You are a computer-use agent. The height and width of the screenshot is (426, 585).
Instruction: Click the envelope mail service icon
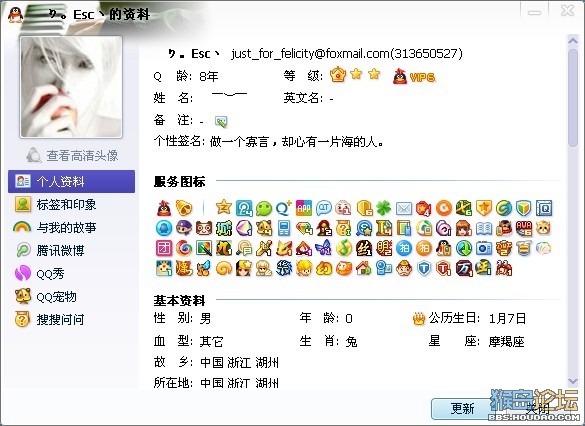click(404, 209)
